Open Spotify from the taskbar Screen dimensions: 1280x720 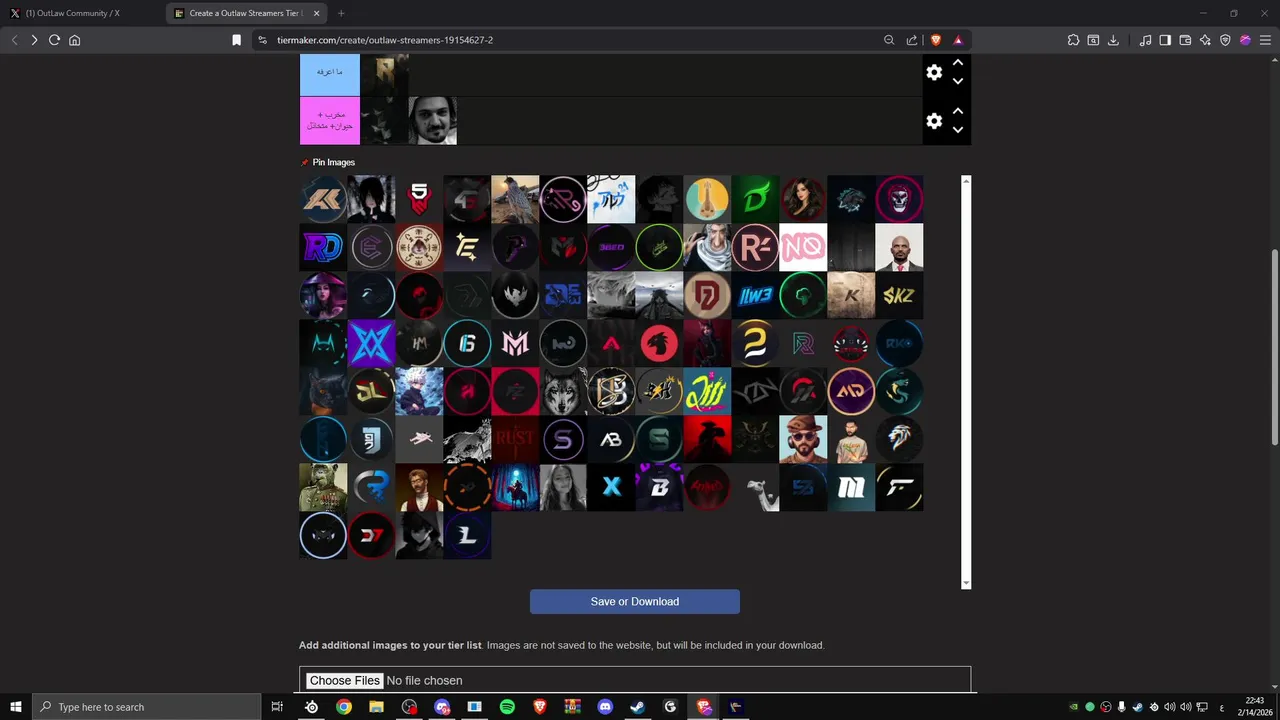(x=507, y=707)
